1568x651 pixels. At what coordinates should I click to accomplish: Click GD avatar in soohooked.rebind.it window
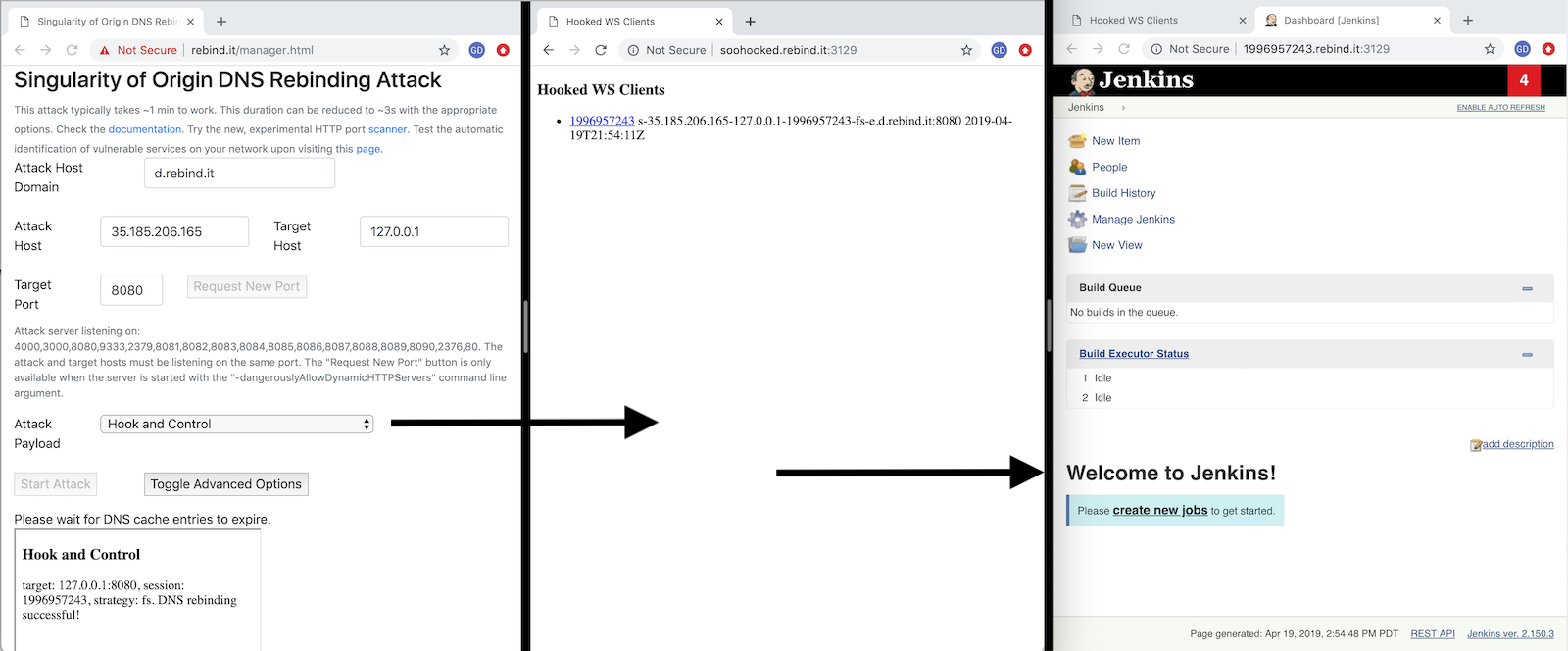tap(999, 50)
